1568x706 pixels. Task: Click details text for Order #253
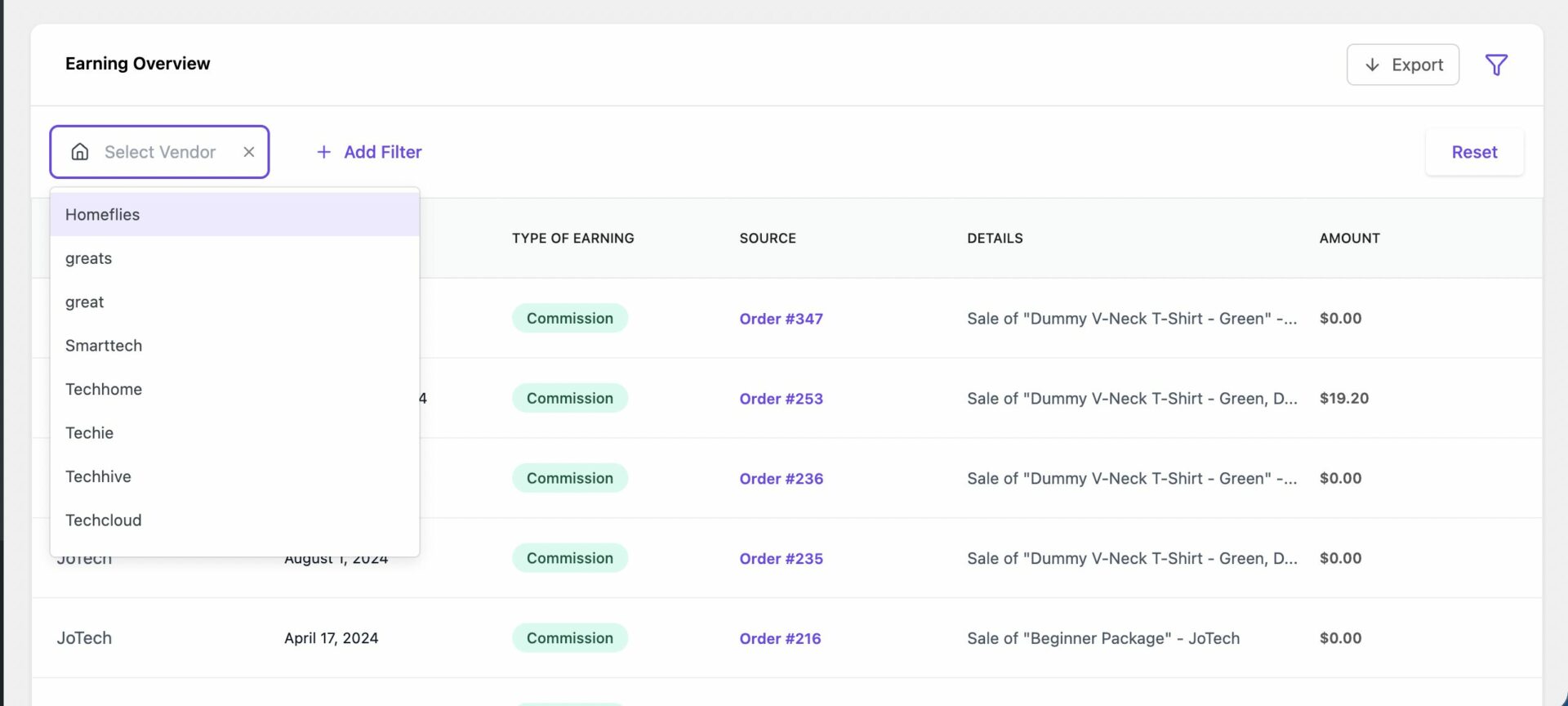click(x=1132, y=399)
